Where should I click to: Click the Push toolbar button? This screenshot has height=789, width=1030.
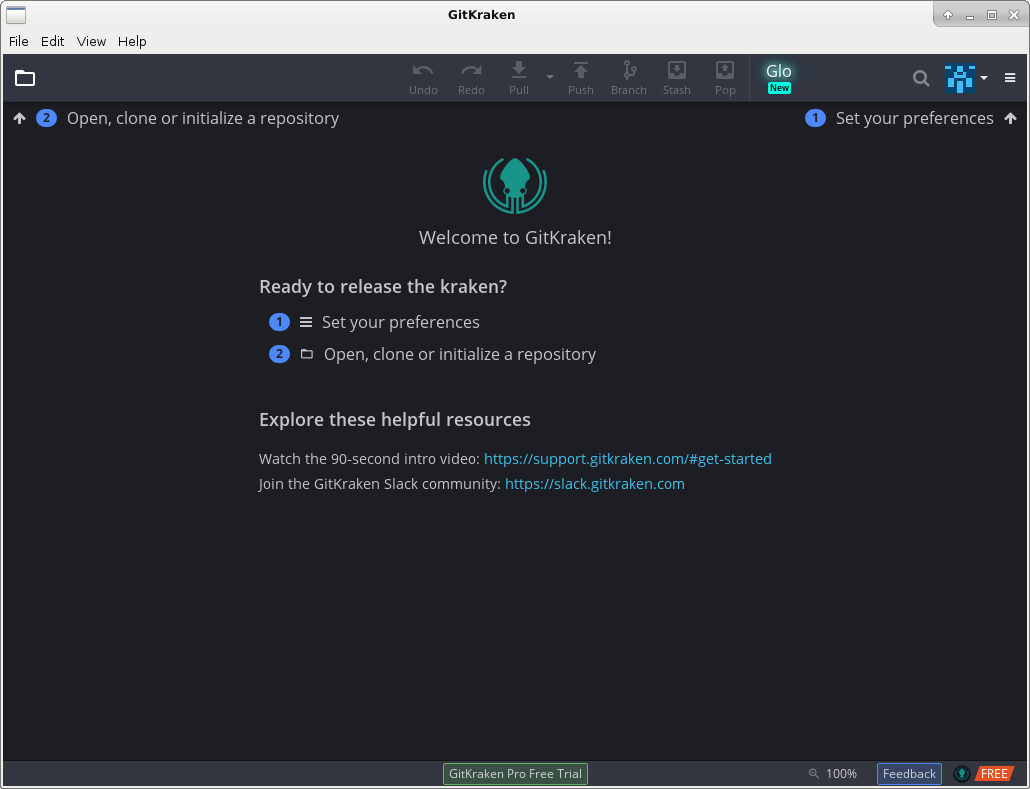click(x=581, y=78)
